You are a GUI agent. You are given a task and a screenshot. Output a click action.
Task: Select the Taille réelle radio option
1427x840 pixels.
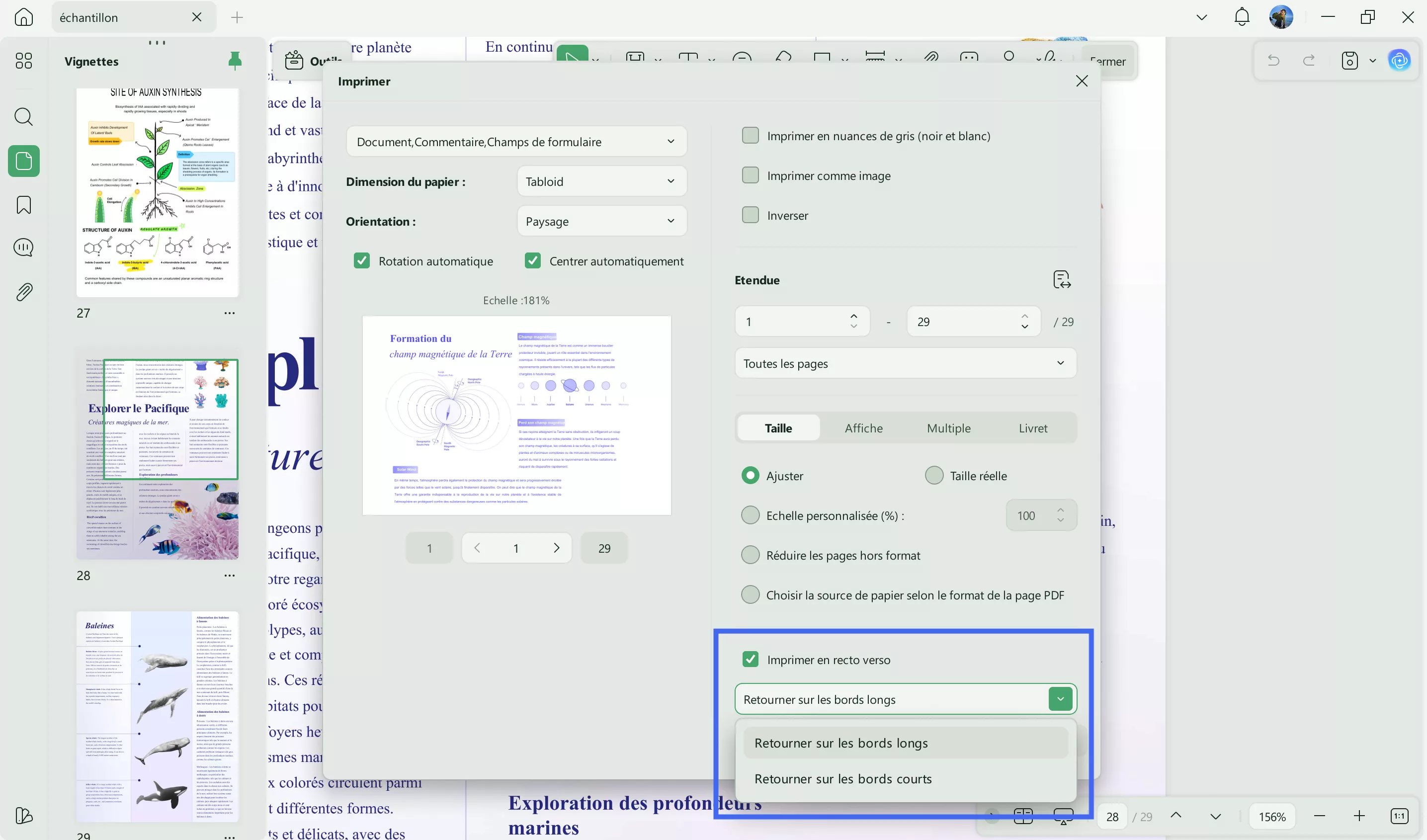(934, 476)
